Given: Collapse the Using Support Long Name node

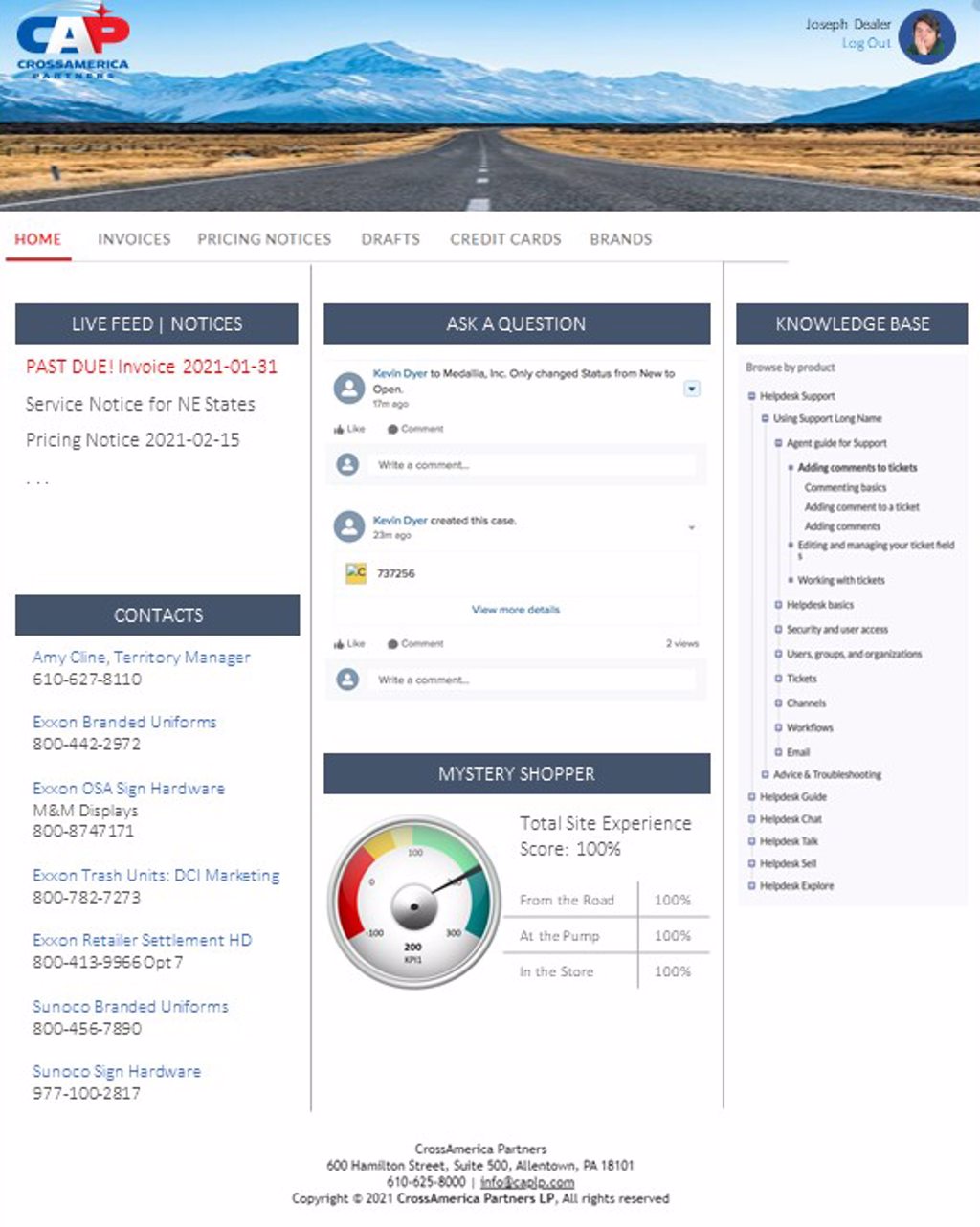Looking at the screenshot, I should [x=766, y=418].
